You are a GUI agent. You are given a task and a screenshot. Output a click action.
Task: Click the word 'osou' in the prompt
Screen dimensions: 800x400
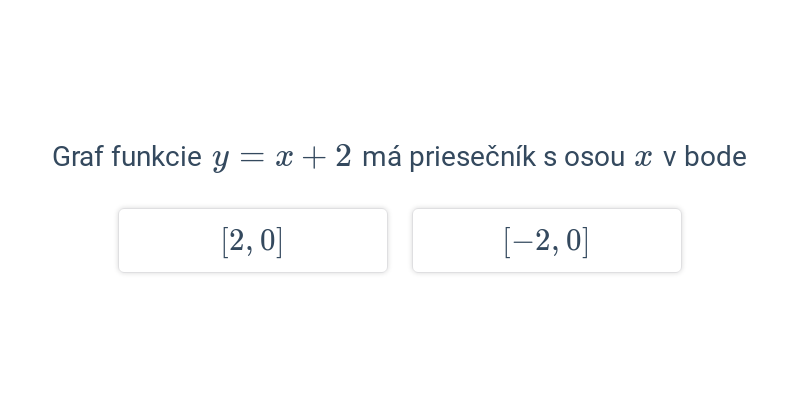[594, 158]
